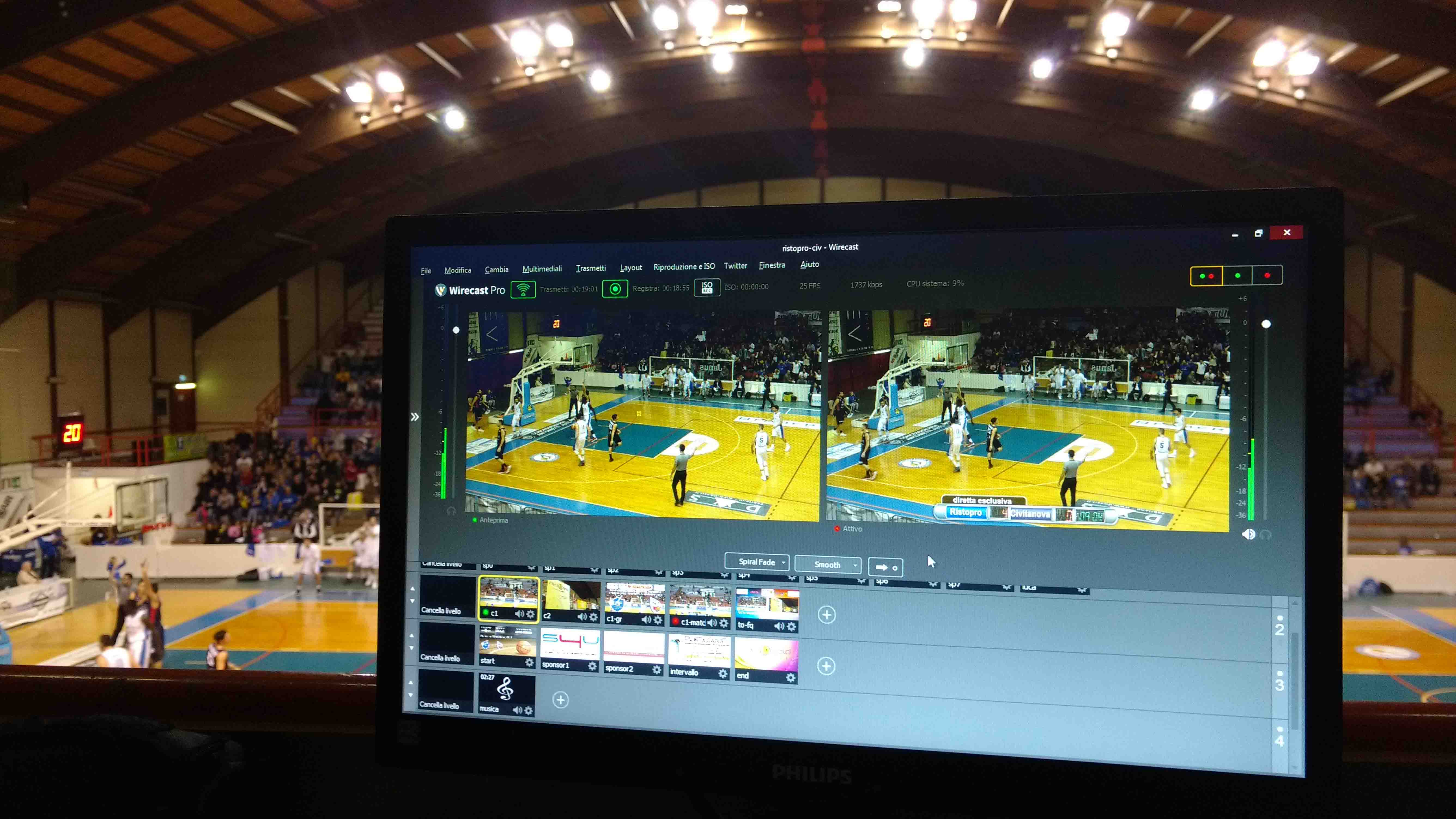Mute audio on to-fq shot
Screen dimensions: 1456x819
click(x=779, y=626)
